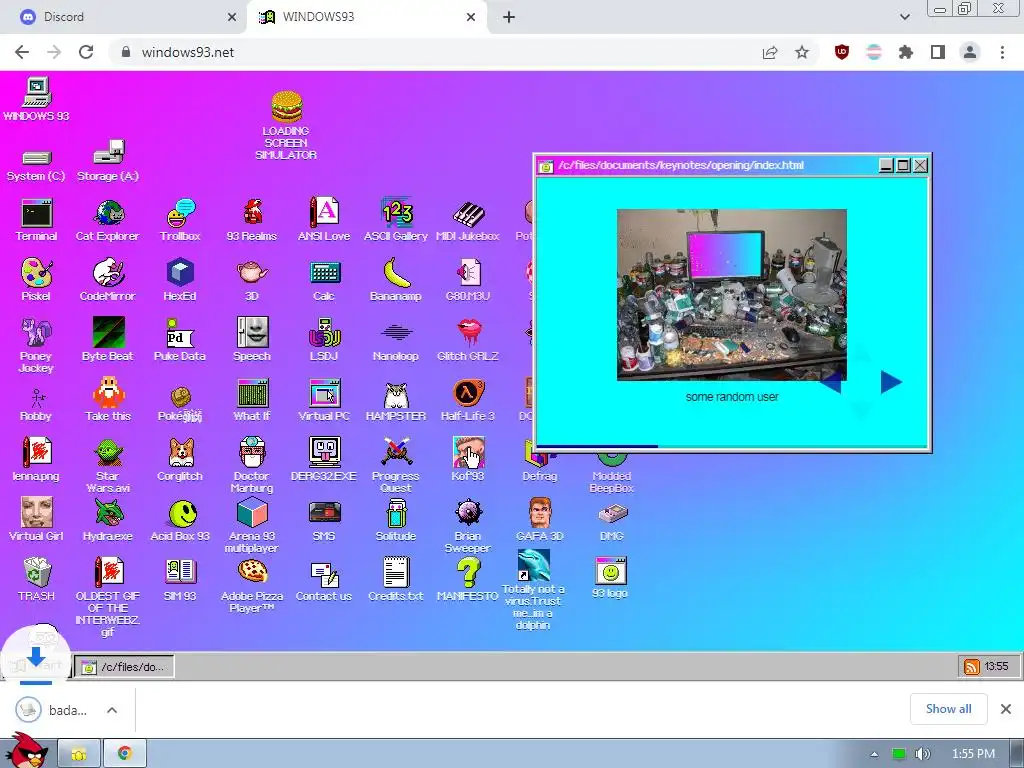Go to previous keynote slide arrow
Image resolution: width=1024 pixels, height=768 pixels.
[831, 382]
